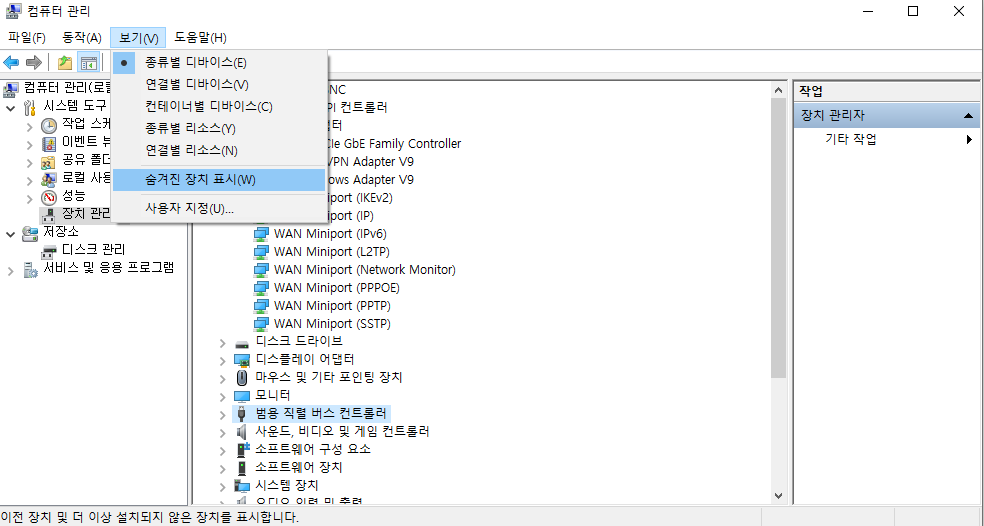Click the device list scroll down arrow
The image size is (984, 526).
point(779,496)
